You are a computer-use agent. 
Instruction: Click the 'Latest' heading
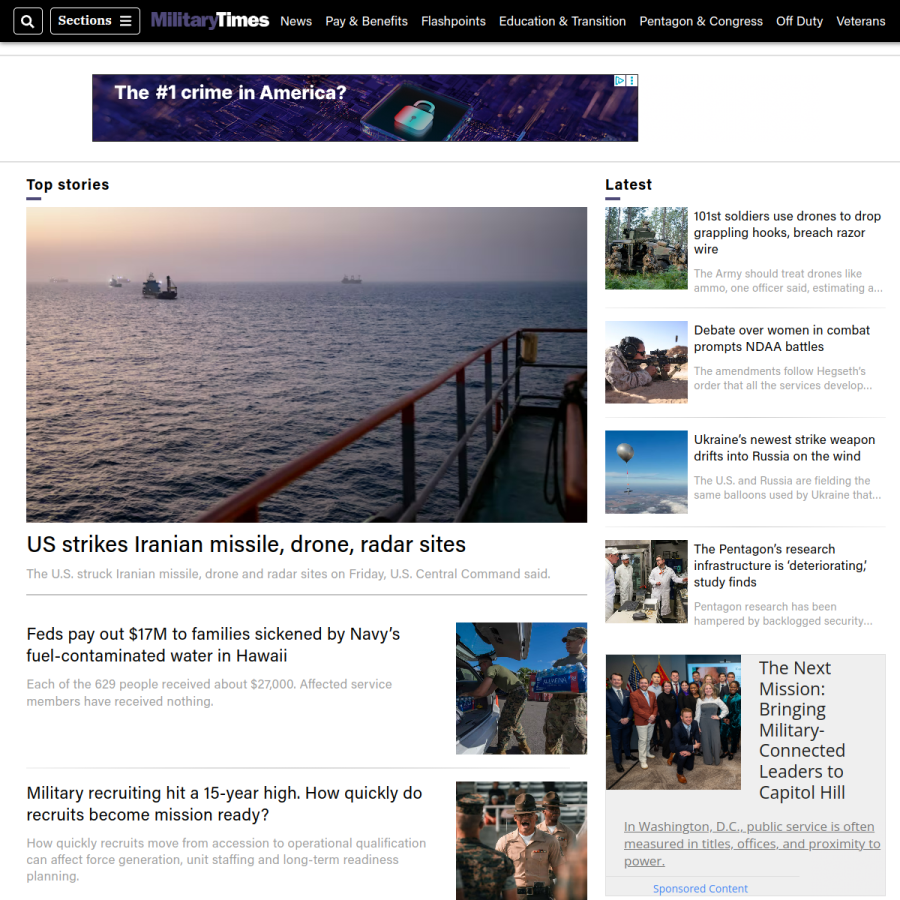[x=629, y=185]
